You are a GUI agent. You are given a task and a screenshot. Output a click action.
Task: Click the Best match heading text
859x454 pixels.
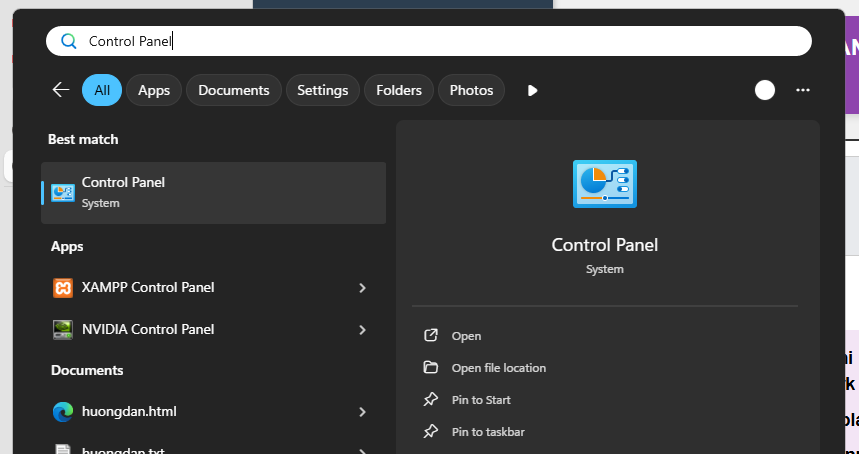click(x=83, y=139)
